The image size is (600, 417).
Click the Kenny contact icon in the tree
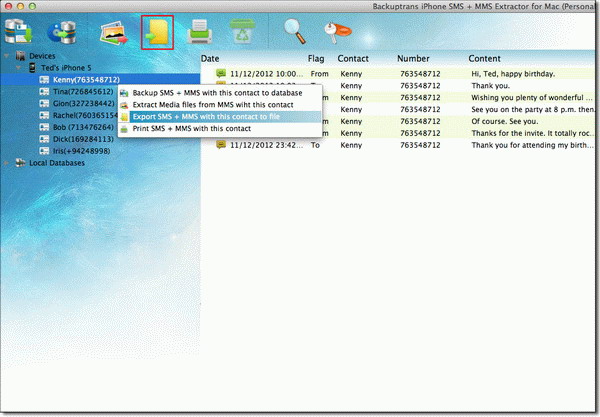pyautogui.click(x=44, y=80)
